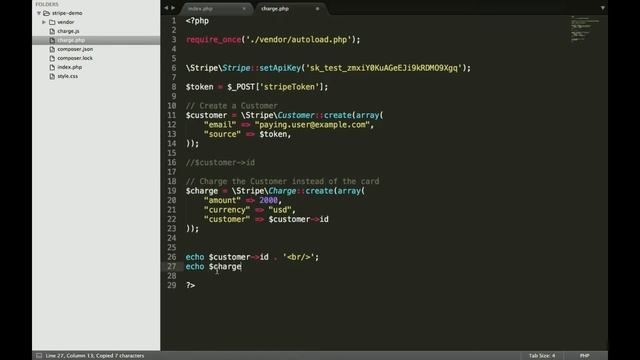This screenshot has width=640, height=360.
Task: Open charge.php from the sidebar
Action: (x=71, y=40)
